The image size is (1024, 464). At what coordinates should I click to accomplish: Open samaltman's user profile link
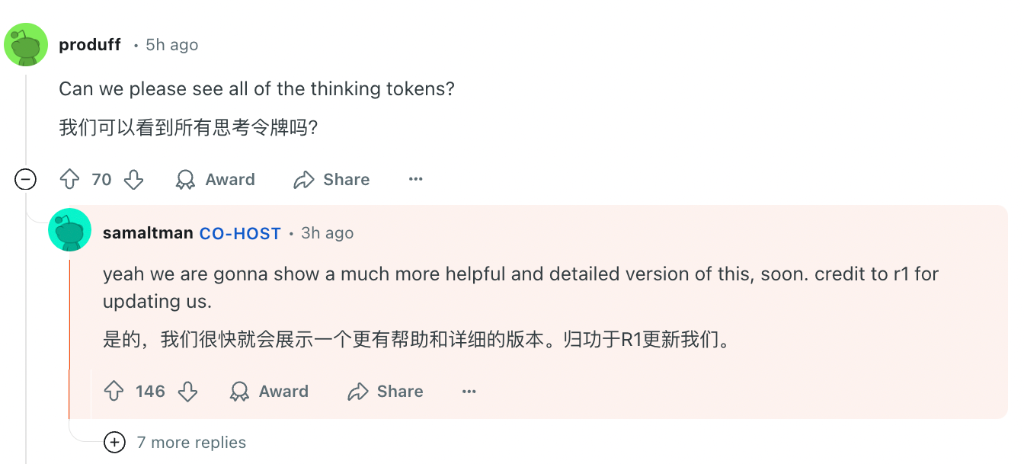click(147, 233)
